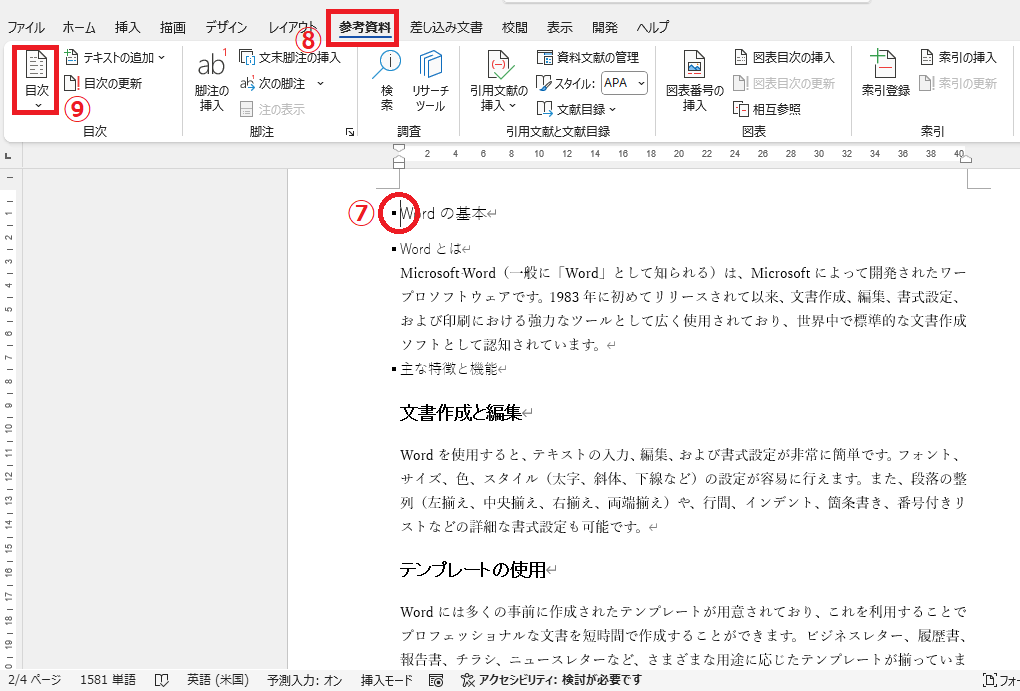Switch to the ホーム tab
The height and width of the screenshot is (691, 1020).
point(79,27)
